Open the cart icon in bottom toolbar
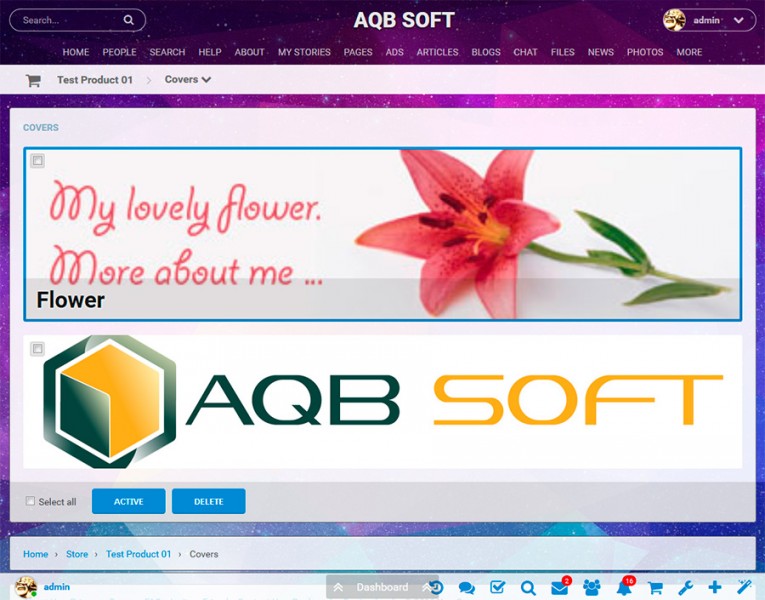The width and height of the screenshot is (765, 600). point(655,588)
